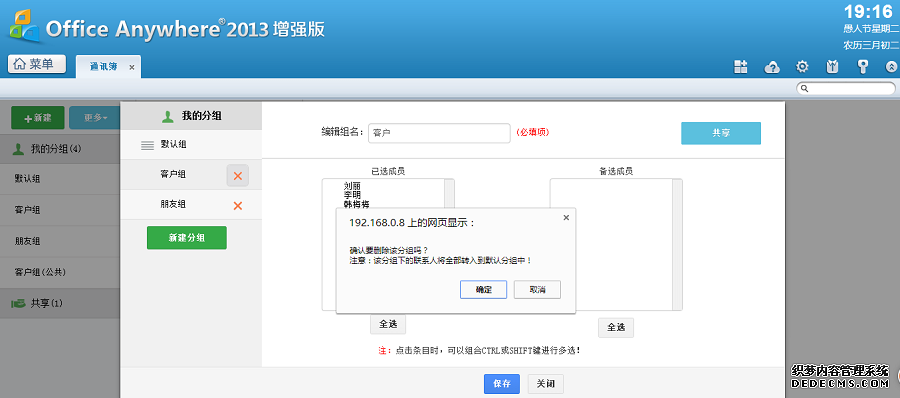Click drag-handle icon beside 默认组
Screen dimensions: 900x398
click(148, 146)
